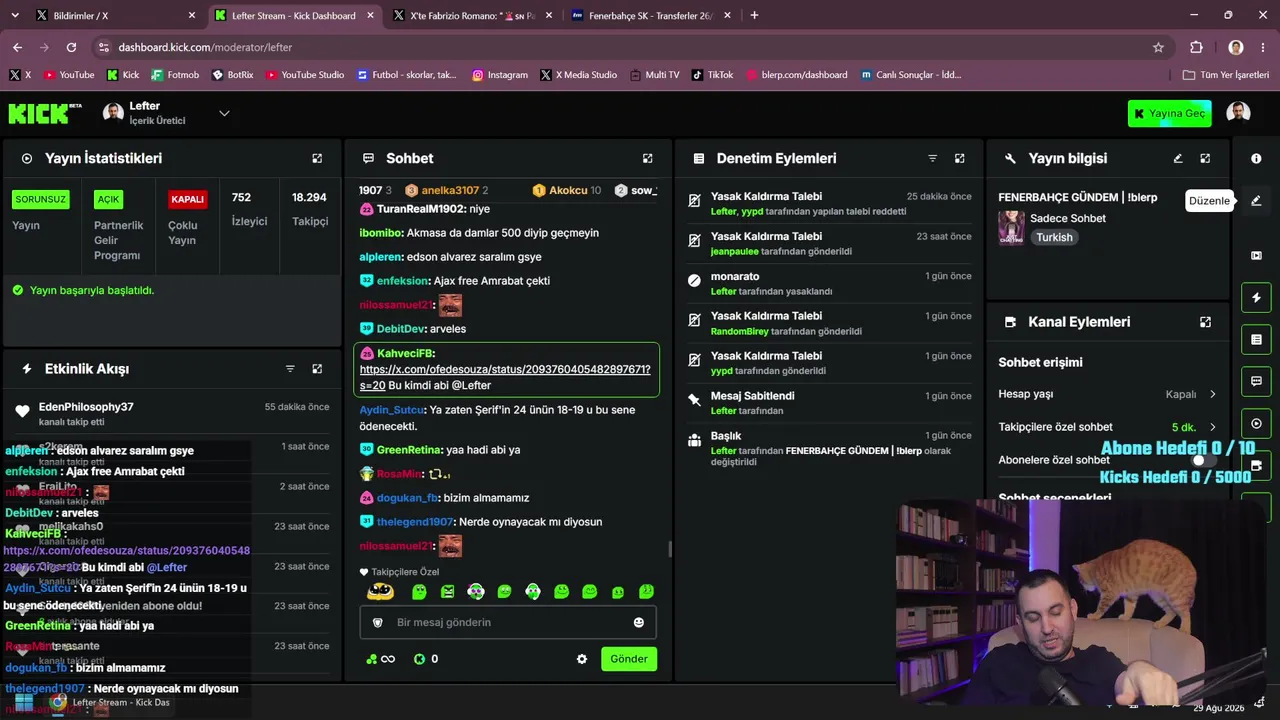Open the Instagram bookmark
Viewport: 1280px width, 720px height.
[x=500, y=75]
